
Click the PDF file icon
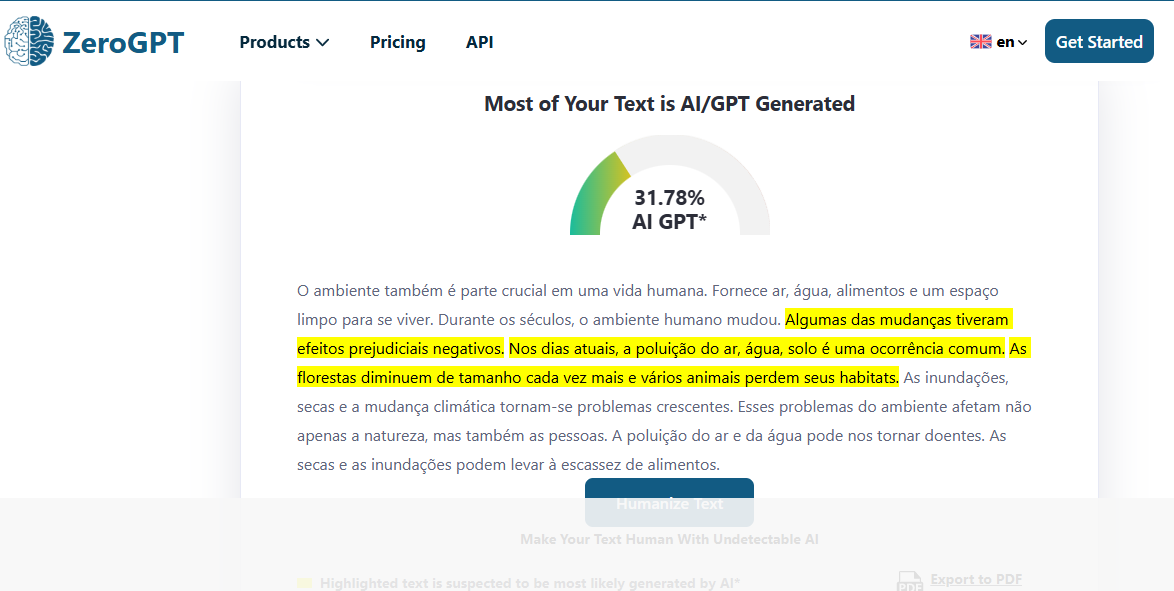pos(909,581)
